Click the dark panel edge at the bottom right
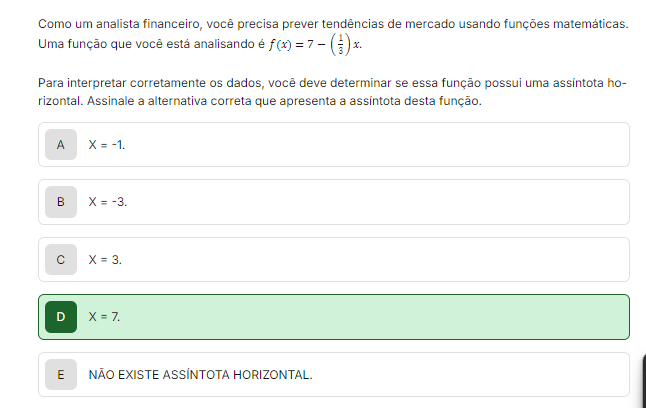This screenshot has height=408, width=646. click(x=644, y=381)
